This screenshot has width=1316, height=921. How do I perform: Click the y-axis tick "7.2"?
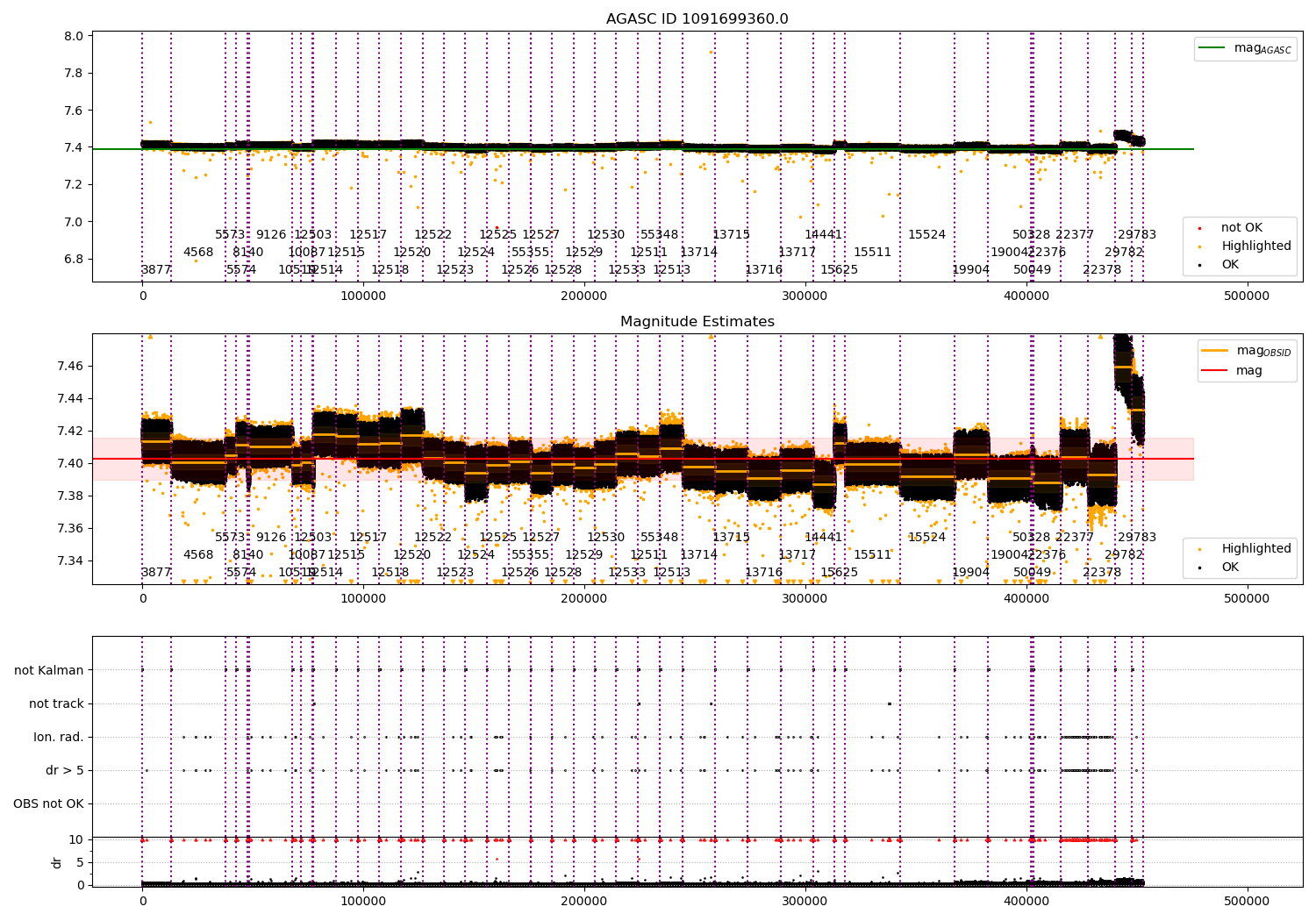click(74, 185)
